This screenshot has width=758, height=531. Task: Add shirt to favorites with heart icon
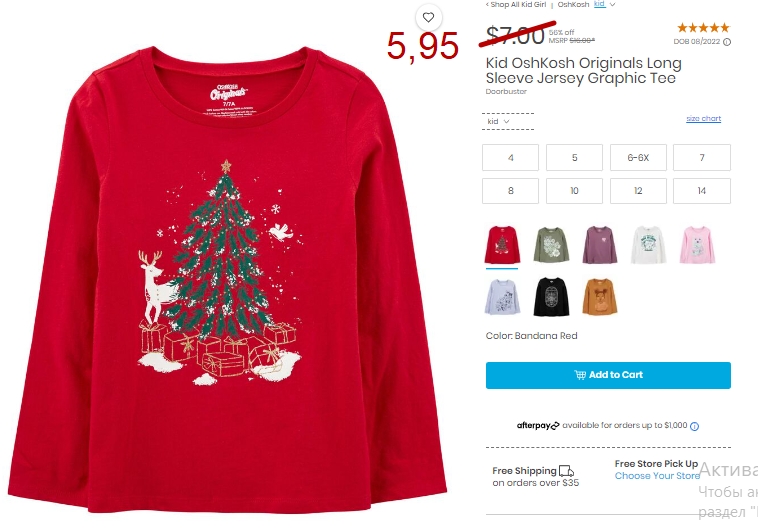(428, 17)
